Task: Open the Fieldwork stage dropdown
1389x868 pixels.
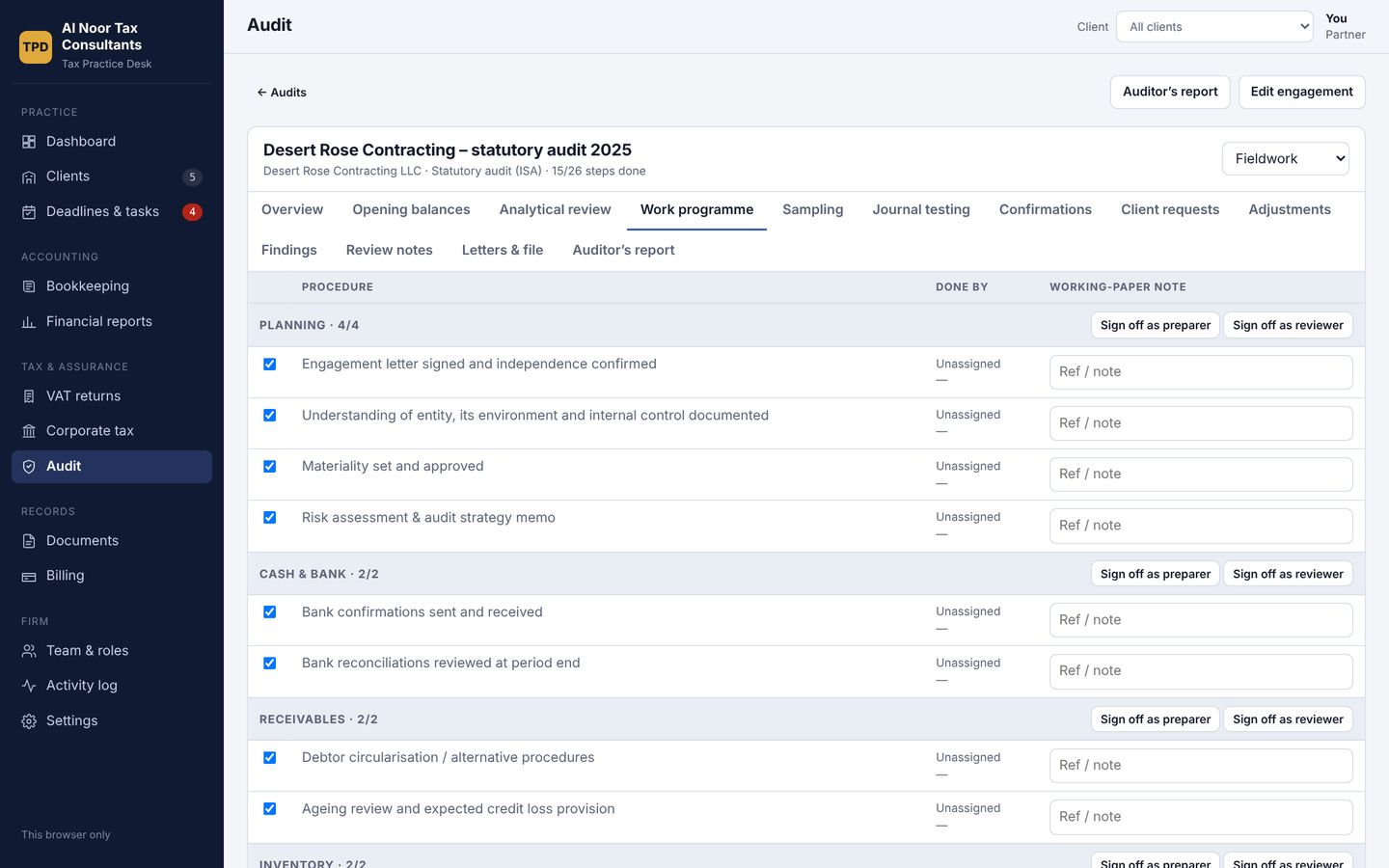Action: tap(1286, 159)
